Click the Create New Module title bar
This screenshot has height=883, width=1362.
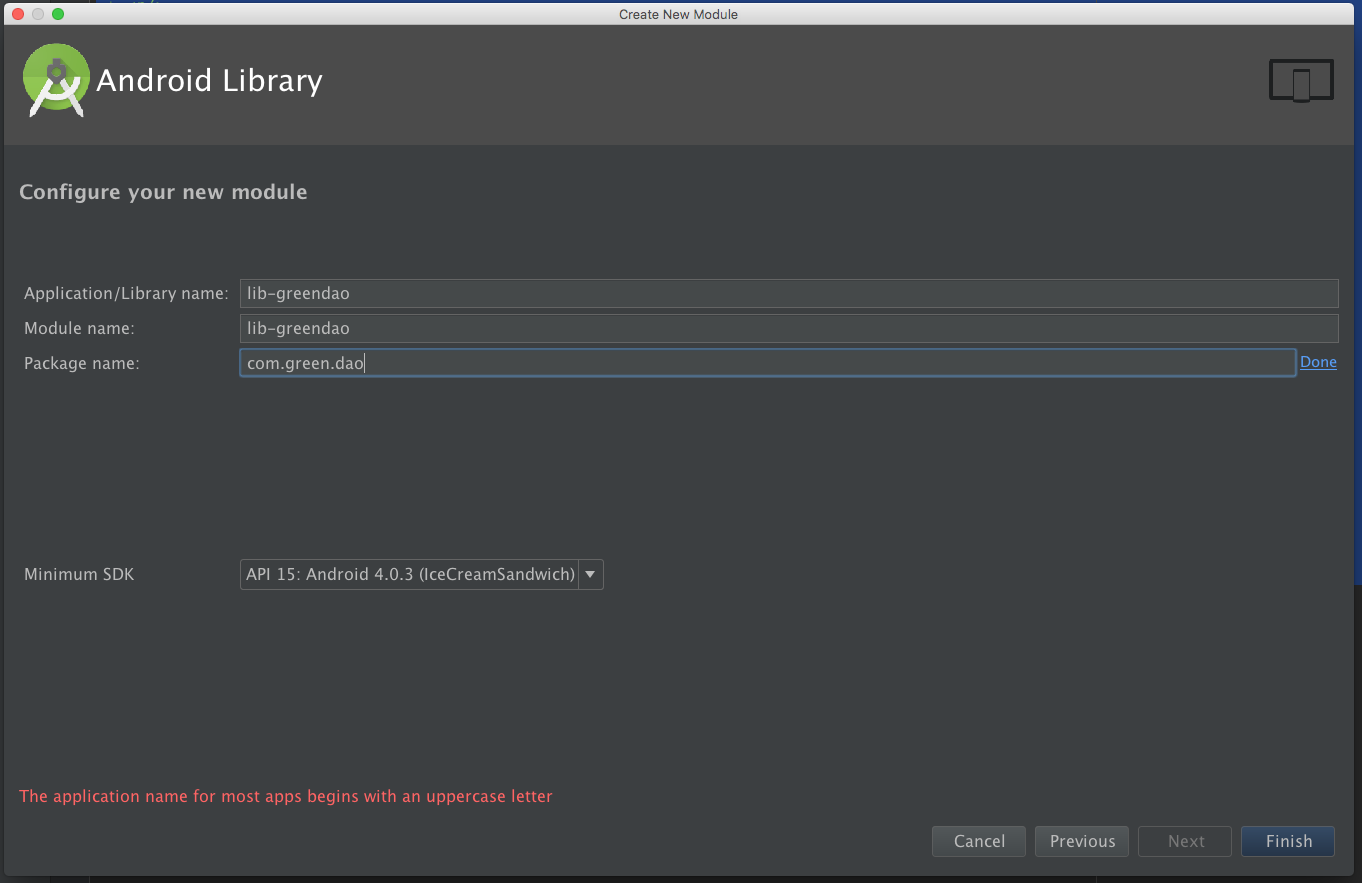coord(678,14)
